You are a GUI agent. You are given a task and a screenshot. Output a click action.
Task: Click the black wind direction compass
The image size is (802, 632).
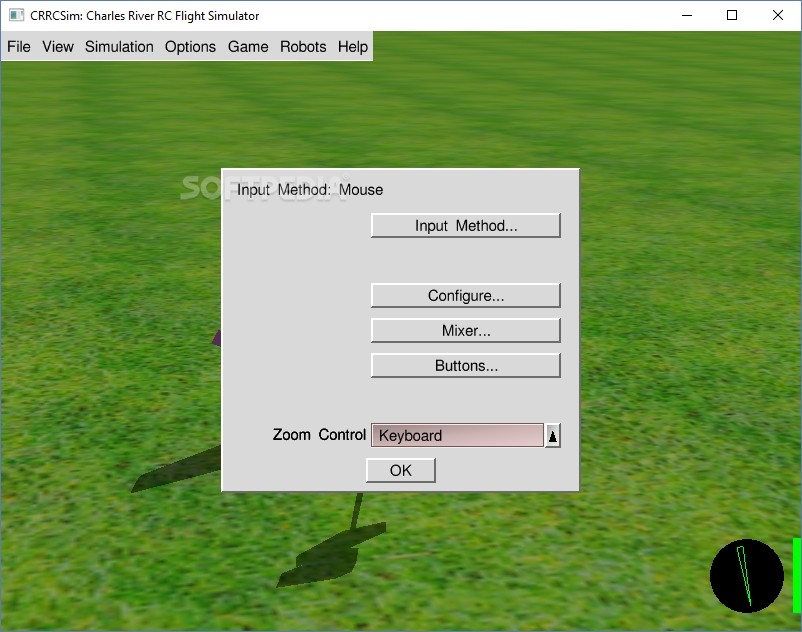[747, 576]
